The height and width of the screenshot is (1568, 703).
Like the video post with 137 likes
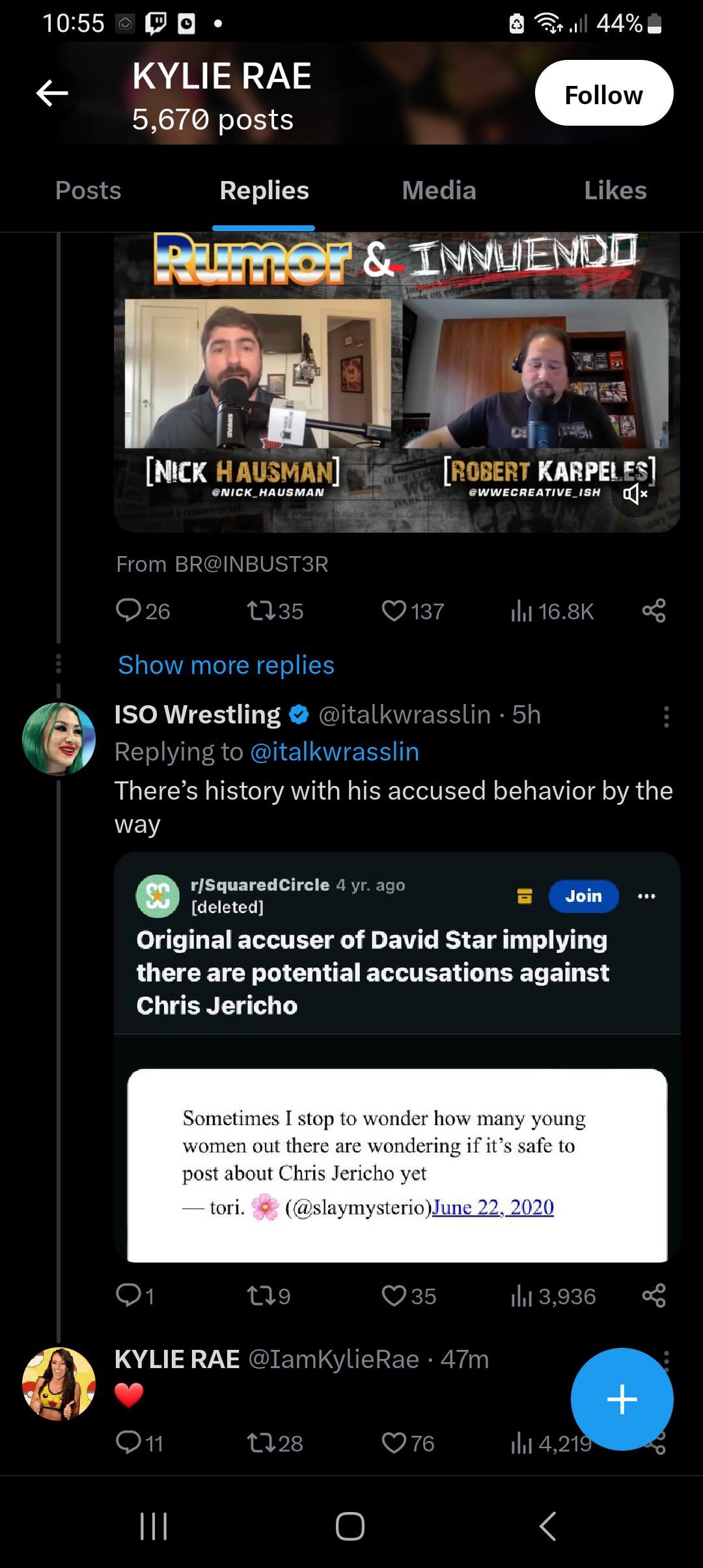coord(394,611)
